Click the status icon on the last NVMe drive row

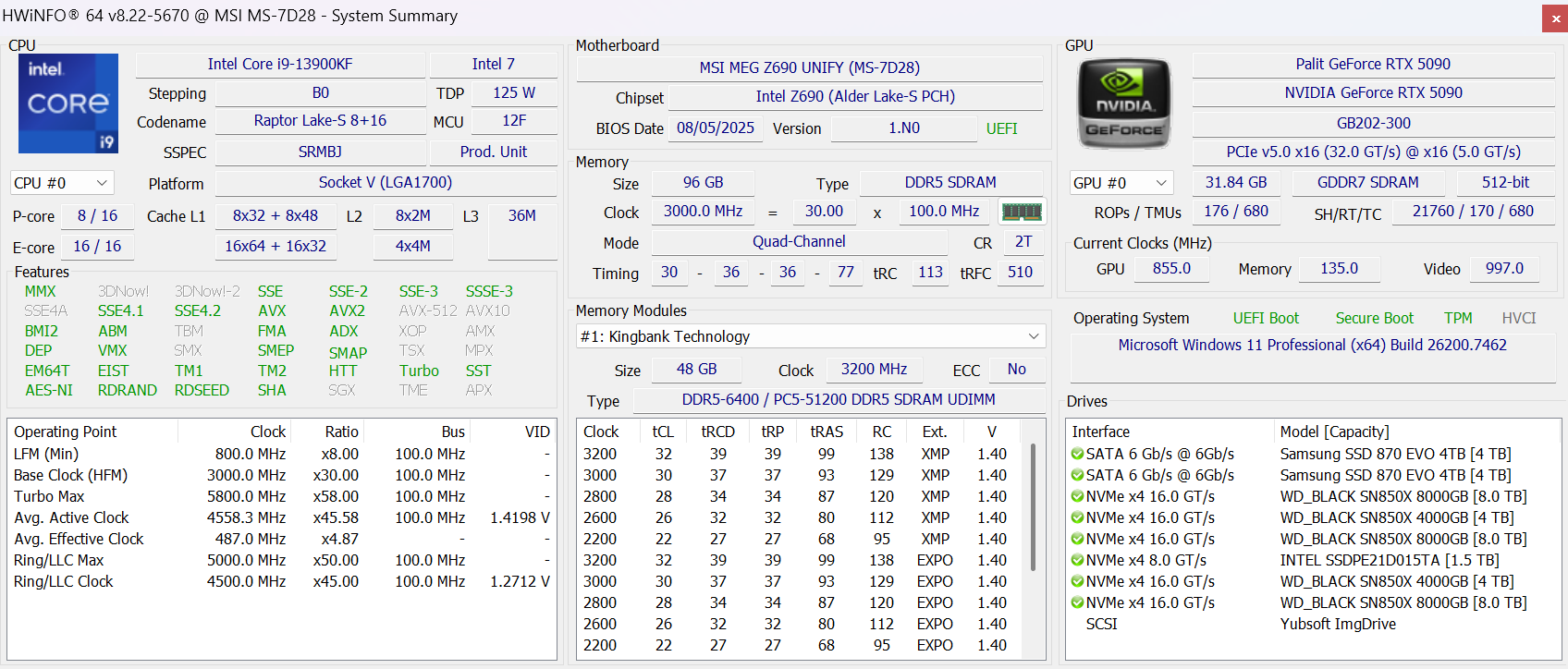pos(1077,603)
